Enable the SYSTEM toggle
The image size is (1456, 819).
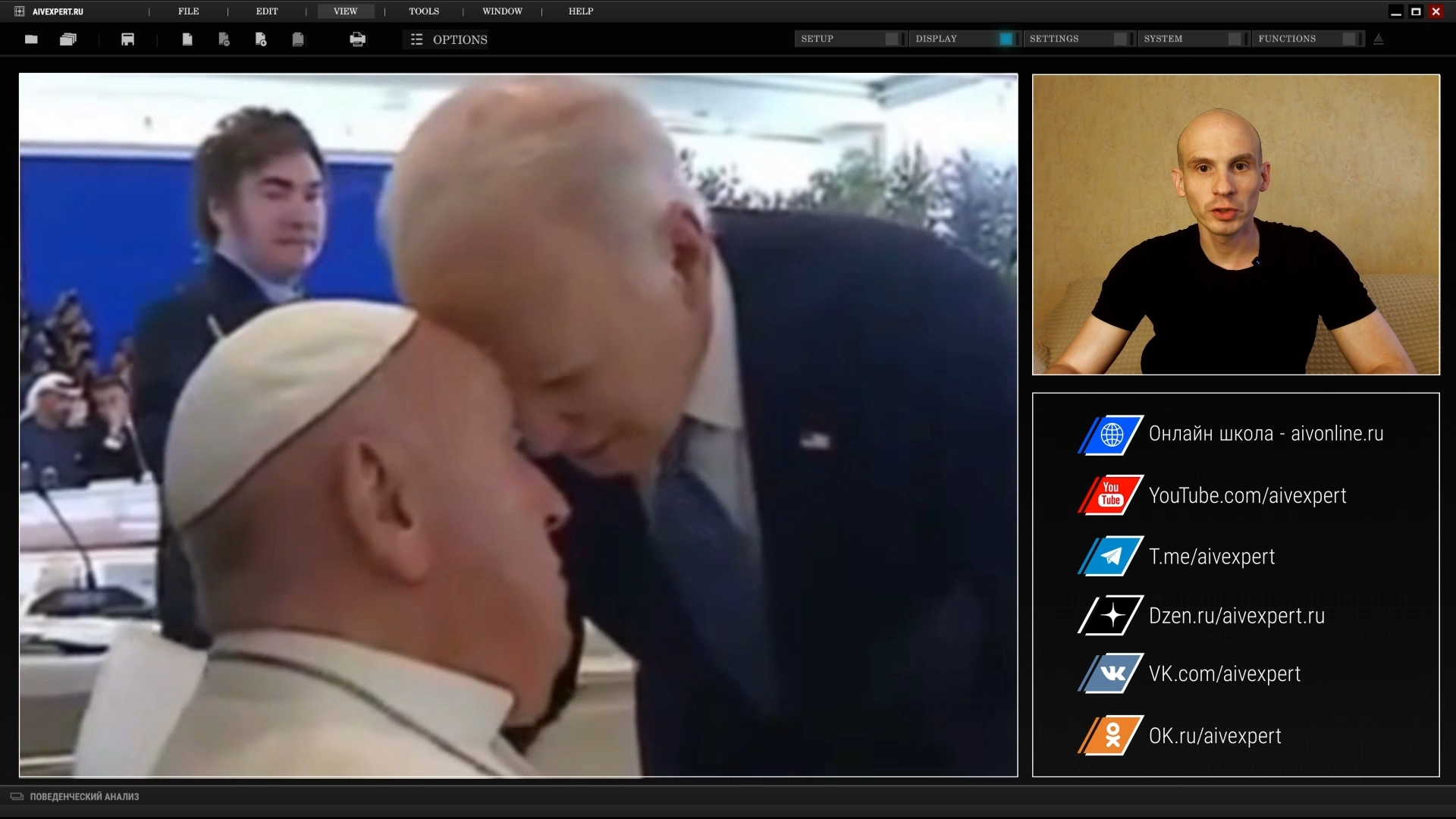pos(1235,39)
